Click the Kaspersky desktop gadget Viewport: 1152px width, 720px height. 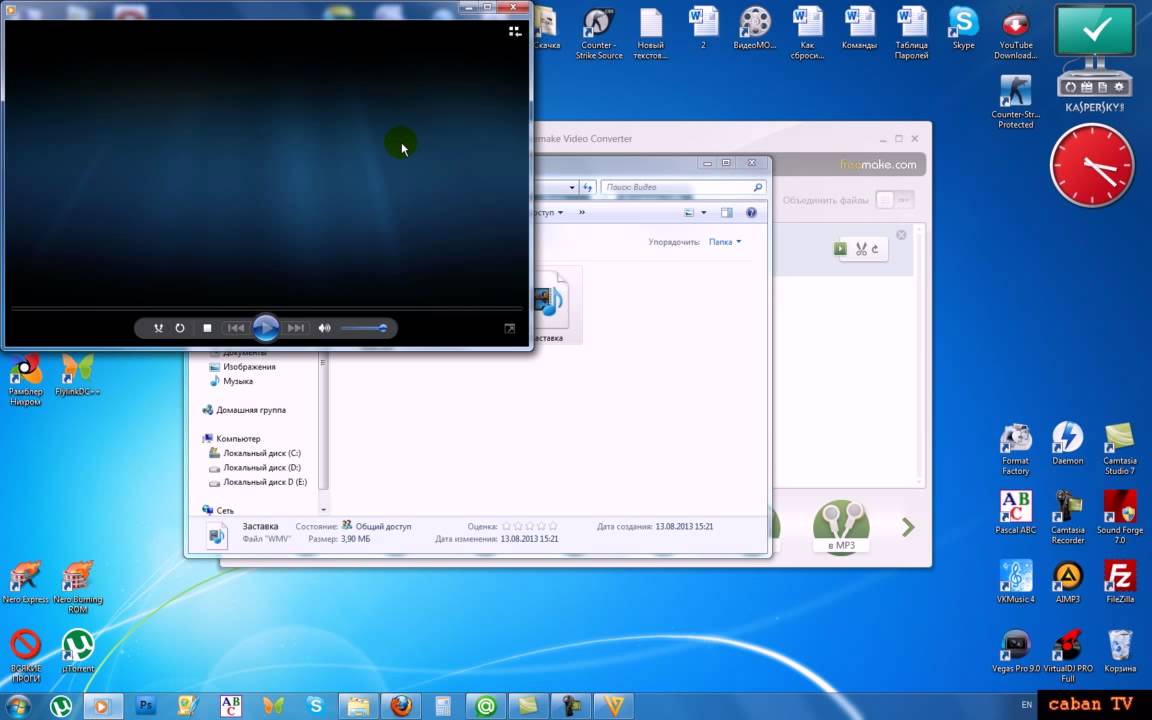pos(1094,59)
